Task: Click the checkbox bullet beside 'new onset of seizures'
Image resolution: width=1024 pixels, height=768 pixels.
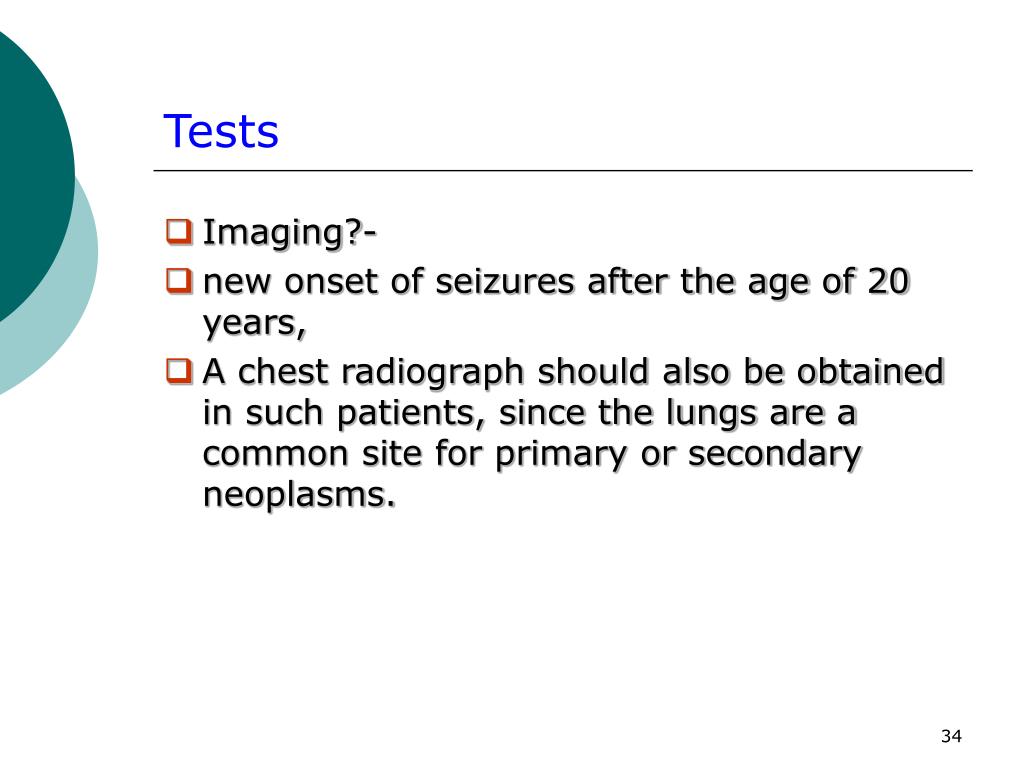Action: (x=180, y=281)
